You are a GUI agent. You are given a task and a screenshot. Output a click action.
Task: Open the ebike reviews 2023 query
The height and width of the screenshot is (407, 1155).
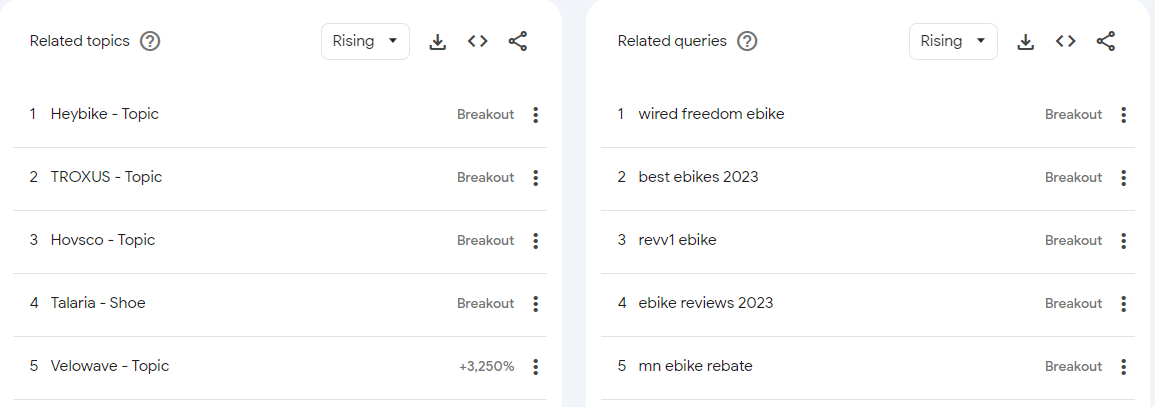tap(705, 303)
